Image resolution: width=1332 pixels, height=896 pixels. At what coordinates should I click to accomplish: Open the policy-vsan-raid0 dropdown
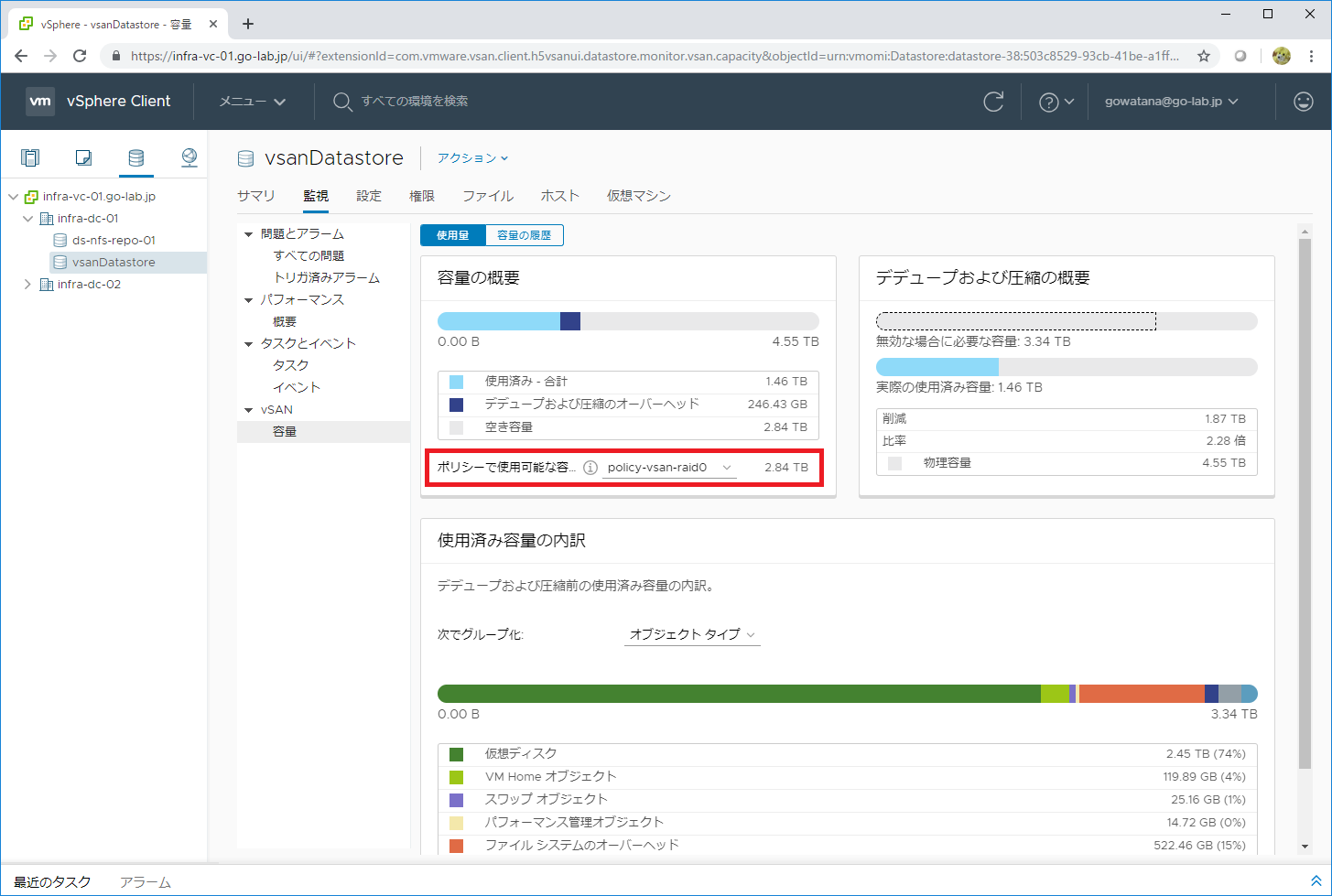[669, 468]
